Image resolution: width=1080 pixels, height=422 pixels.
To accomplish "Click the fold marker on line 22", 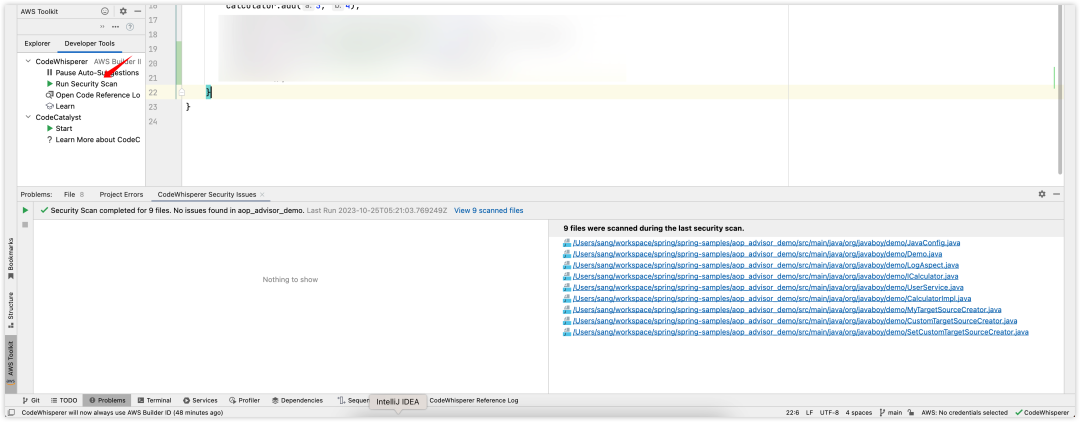I will point(181,92).
